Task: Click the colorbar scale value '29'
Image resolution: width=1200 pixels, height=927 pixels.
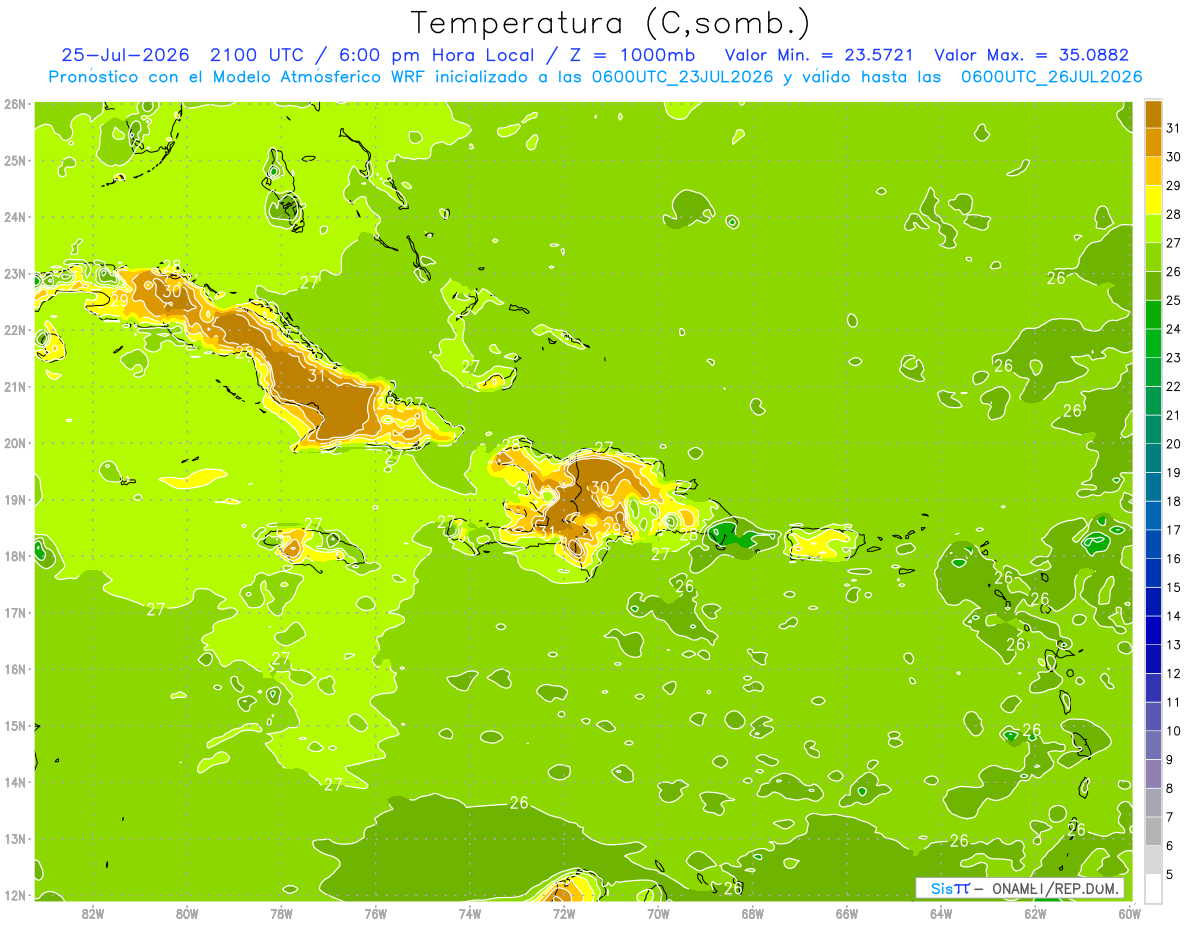Action: [x=1174, y=185]
